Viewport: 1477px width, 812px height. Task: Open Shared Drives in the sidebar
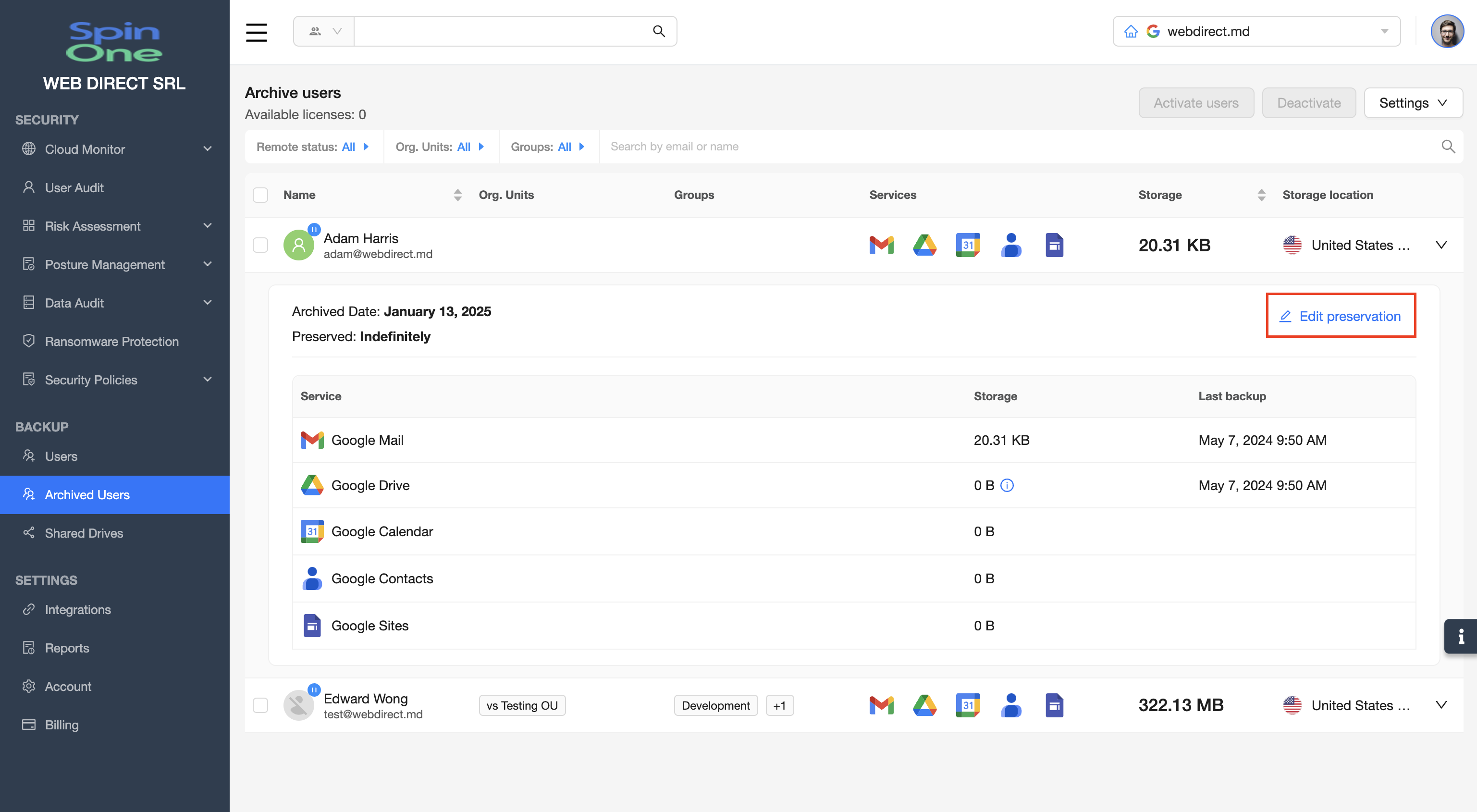pos(84,533)
